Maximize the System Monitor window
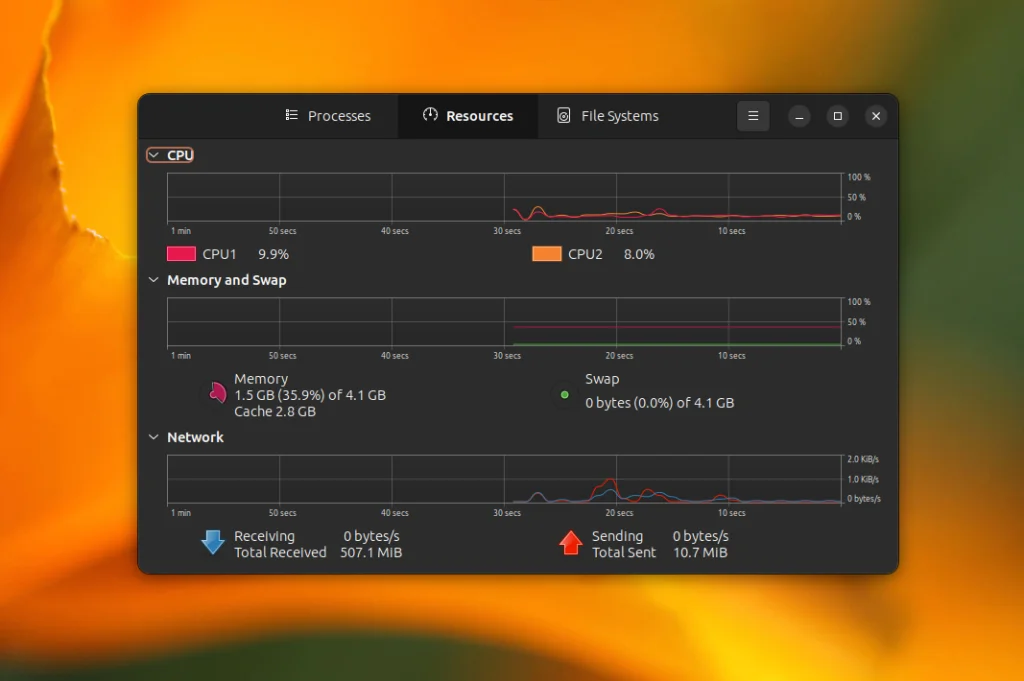Image resolution: width=1024 pixels, height=681 pixels. point(838,116)
